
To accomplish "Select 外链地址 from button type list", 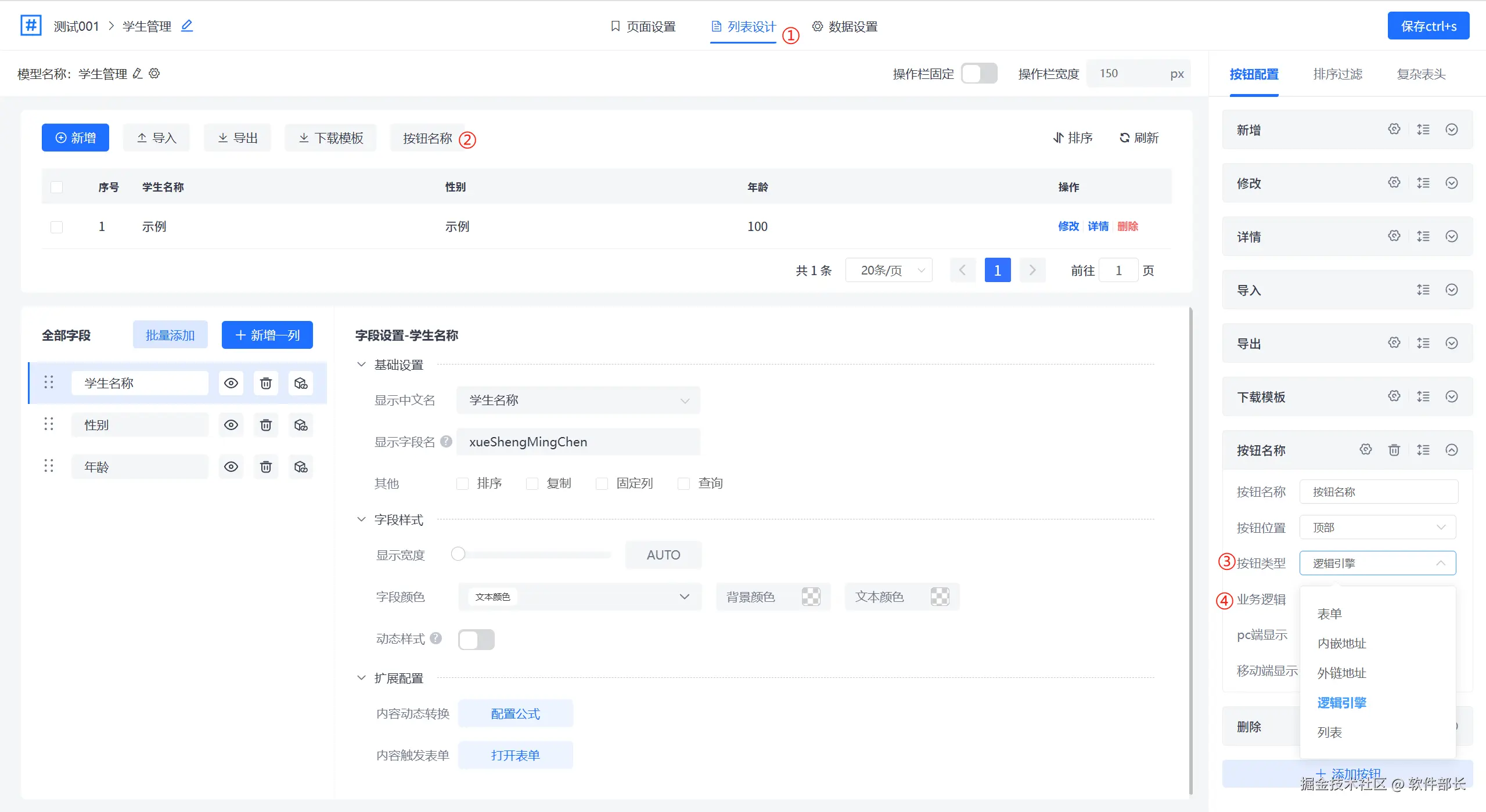I will click(x=1341, y=673).
